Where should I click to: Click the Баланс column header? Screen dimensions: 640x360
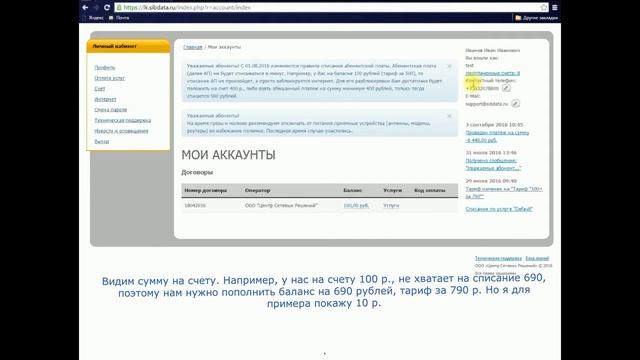[353, 191]
